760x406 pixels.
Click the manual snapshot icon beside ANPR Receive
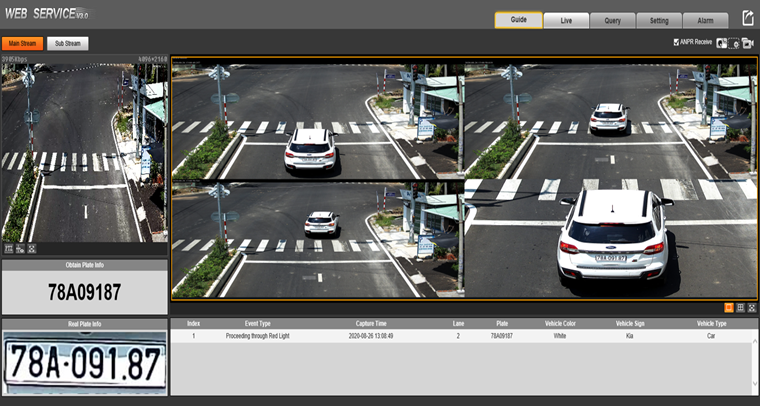(x=721, y=43)
